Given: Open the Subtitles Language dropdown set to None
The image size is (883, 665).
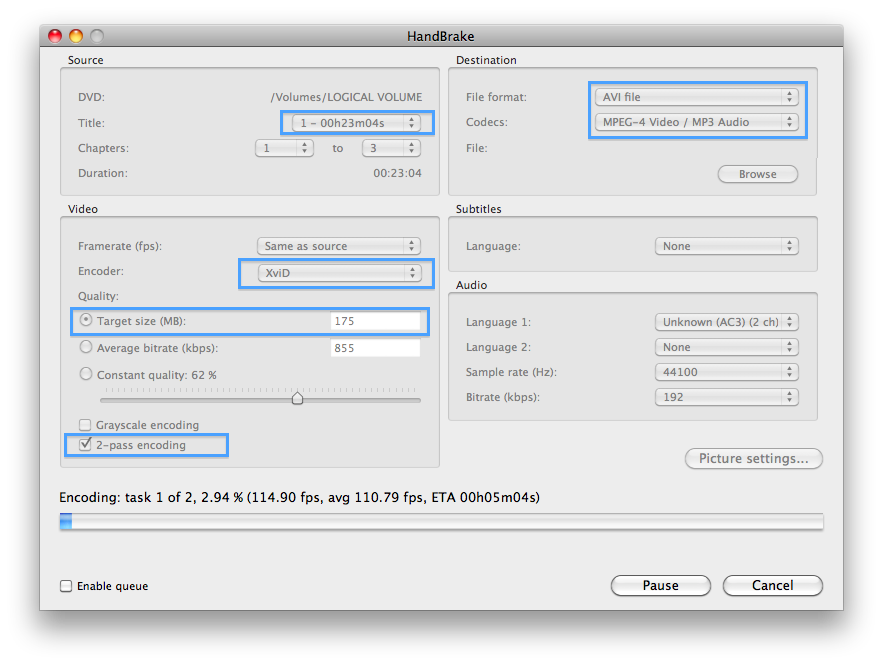Looking at the screenshot, I should tap(727, 246).
